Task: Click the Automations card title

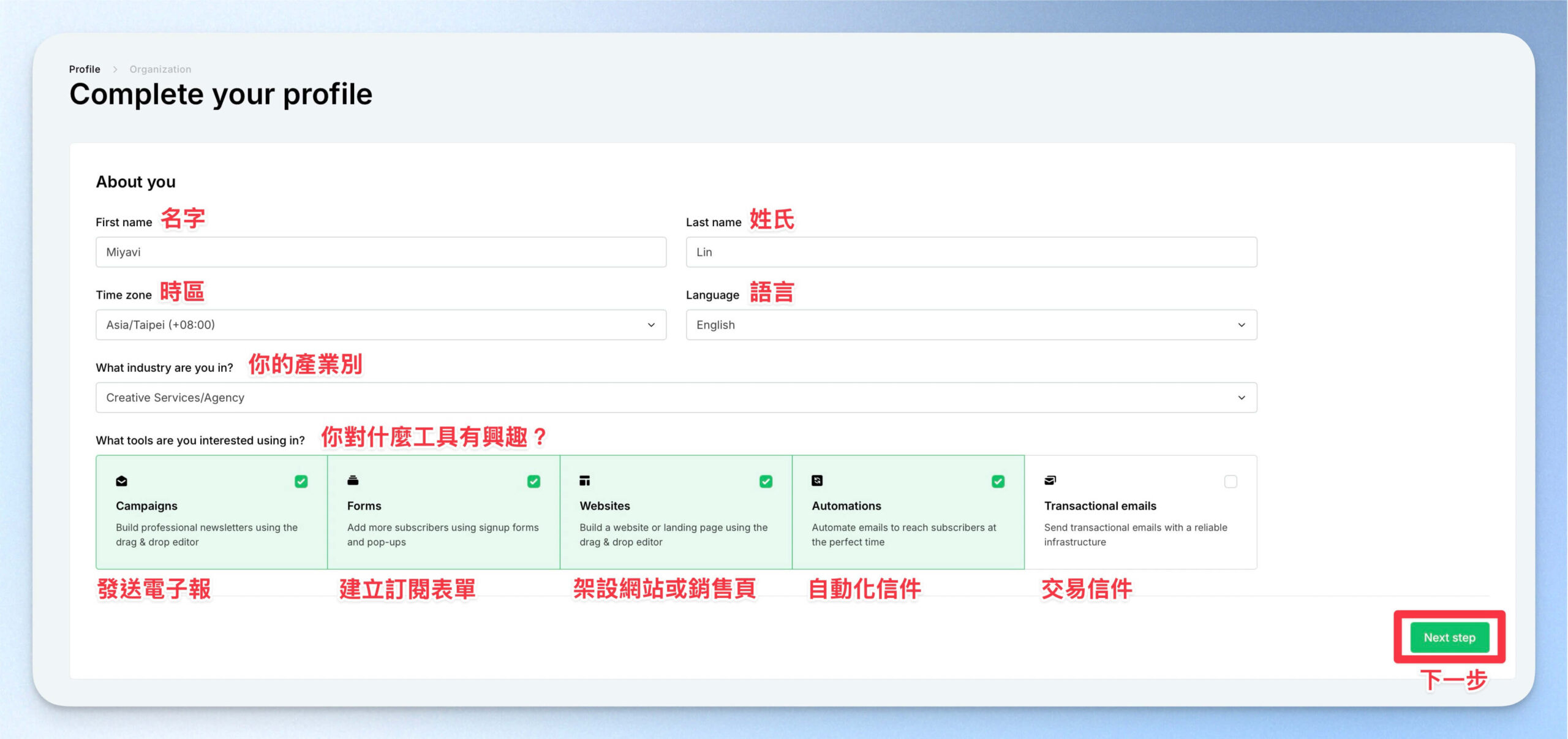Action: [846, 506]
